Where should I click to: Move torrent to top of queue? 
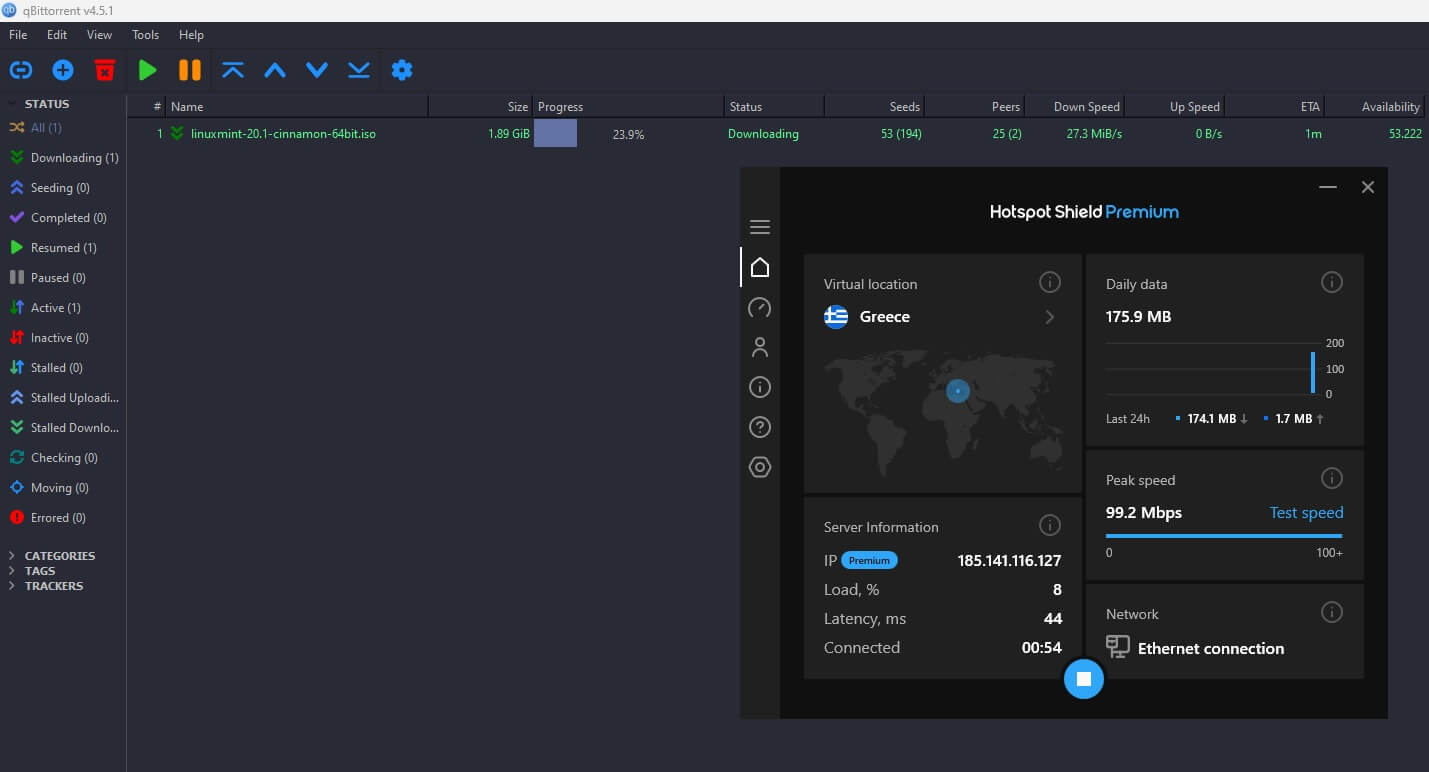(x=233, y=70)
